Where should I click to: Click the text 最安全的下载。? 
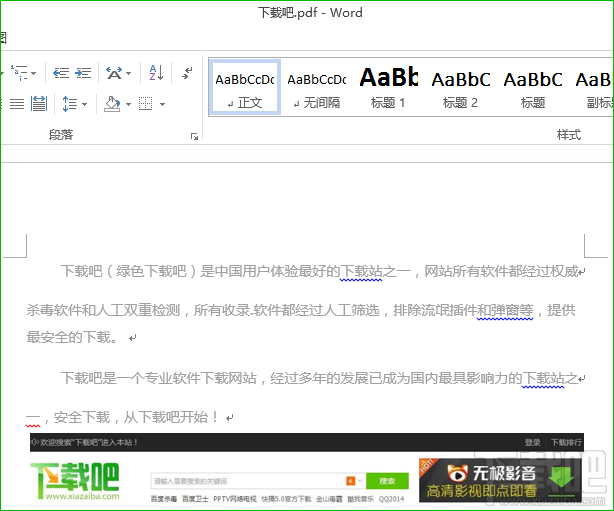[72, 337]
